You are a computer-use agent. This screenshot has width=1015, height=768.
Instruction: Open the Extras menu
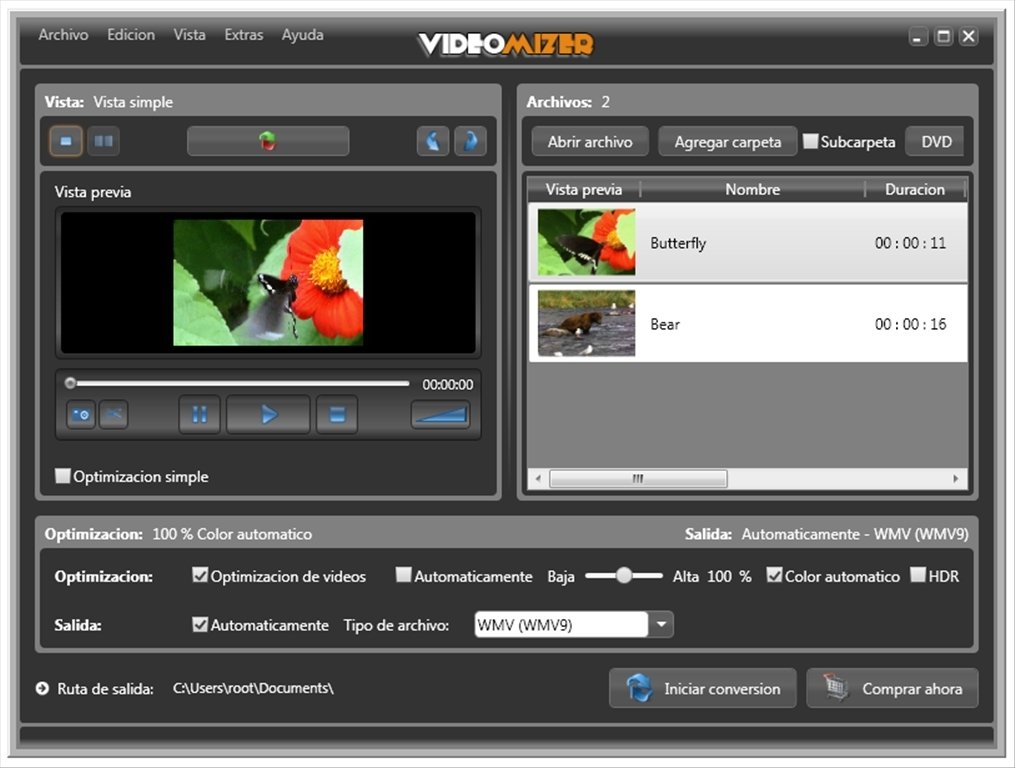(x=244, y=35)
